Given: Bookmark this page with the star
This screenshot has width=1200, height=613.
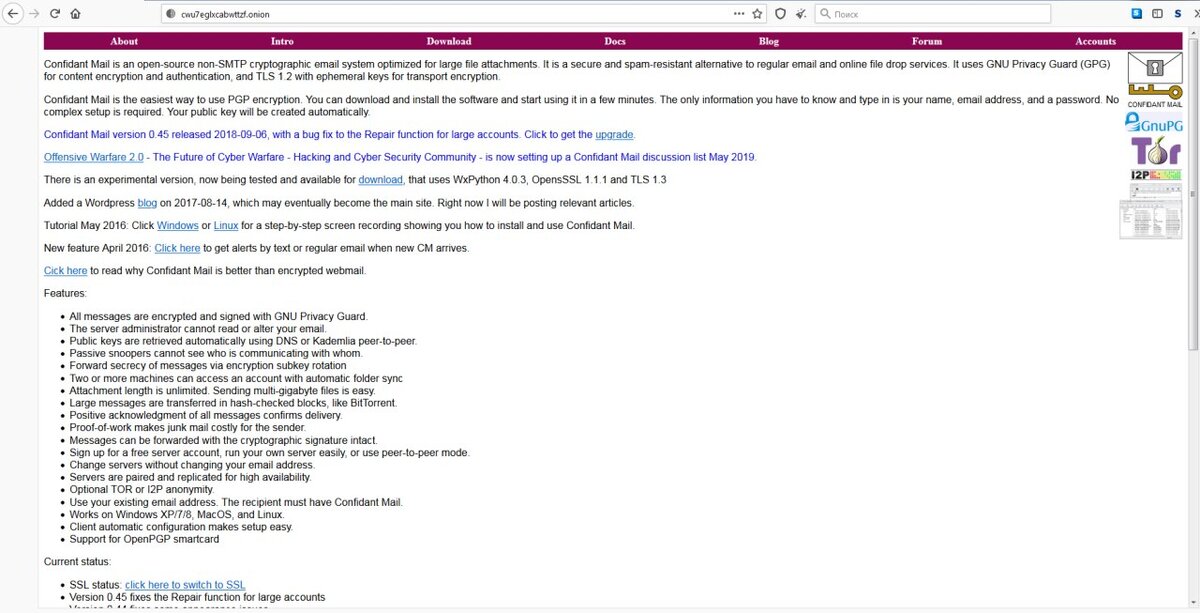Looking at the screenshot, I should click(757, 14).
